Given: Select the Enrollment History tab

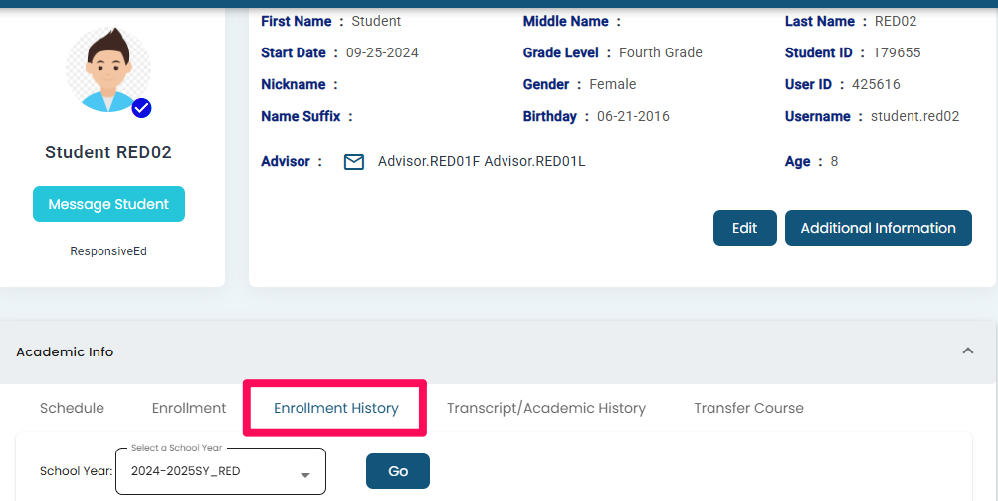Looking at the screenshot, I should [336, 408].
